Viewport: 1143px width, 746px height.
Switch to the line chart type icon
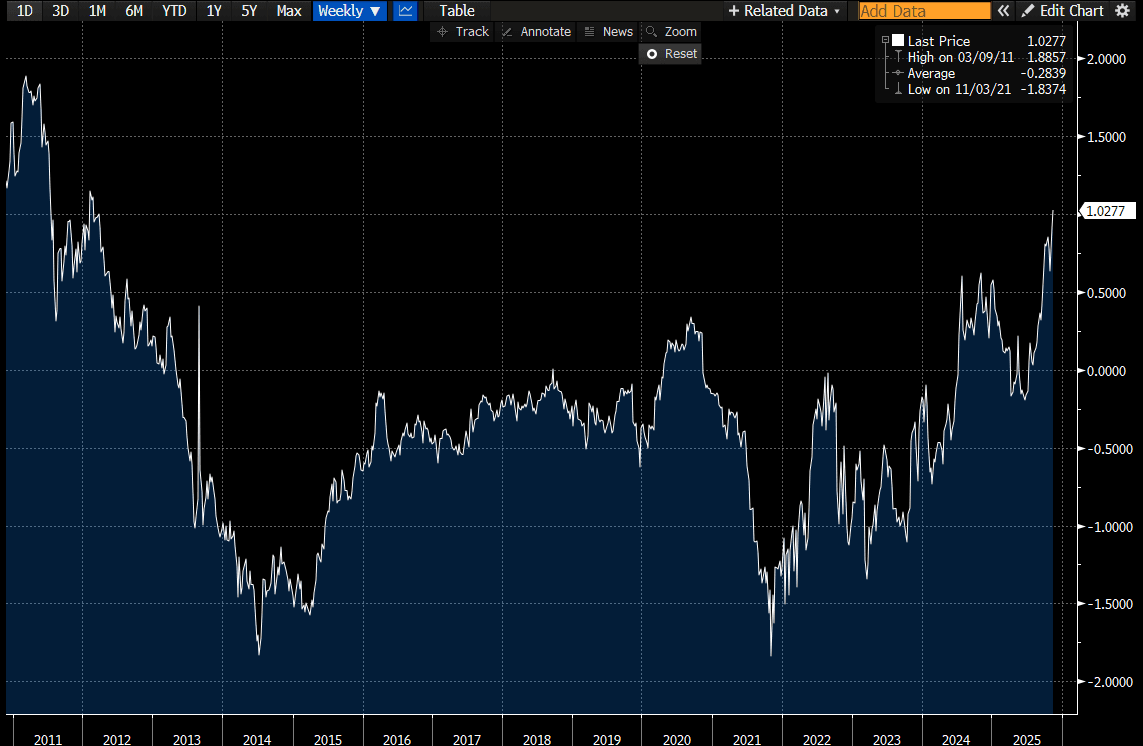tap(405, 11)
